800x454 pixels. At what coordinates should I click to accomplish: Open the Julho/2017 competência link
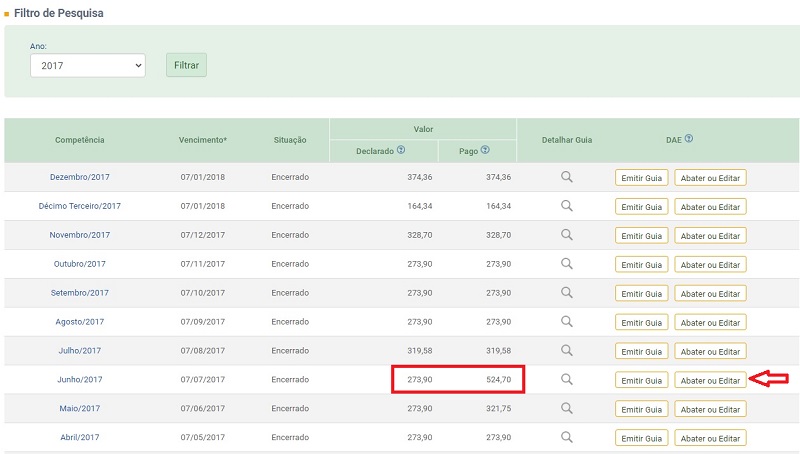(80, 351)
